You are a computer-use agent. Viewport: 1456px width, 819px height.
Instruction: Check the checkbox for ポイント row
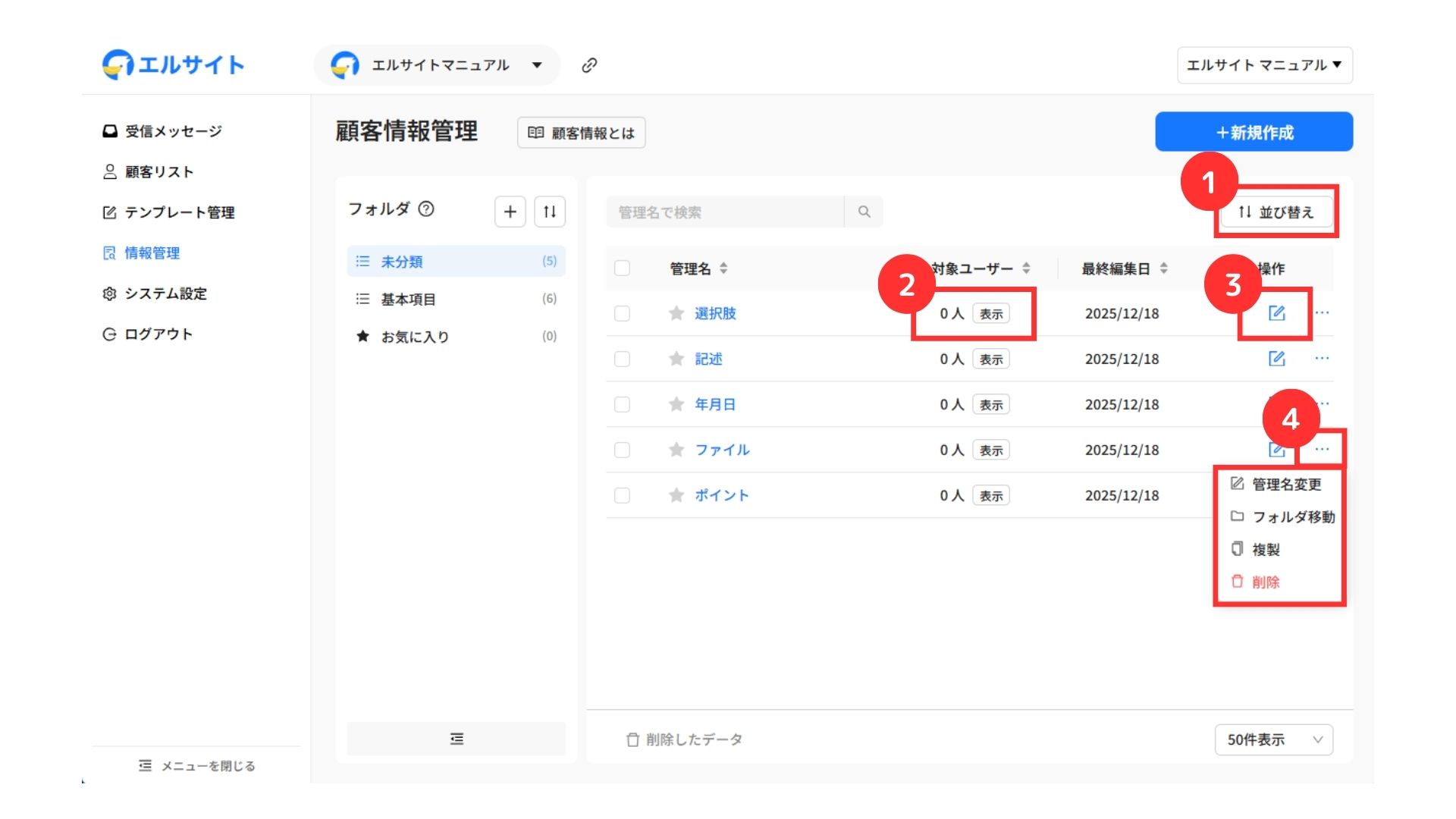622,495
